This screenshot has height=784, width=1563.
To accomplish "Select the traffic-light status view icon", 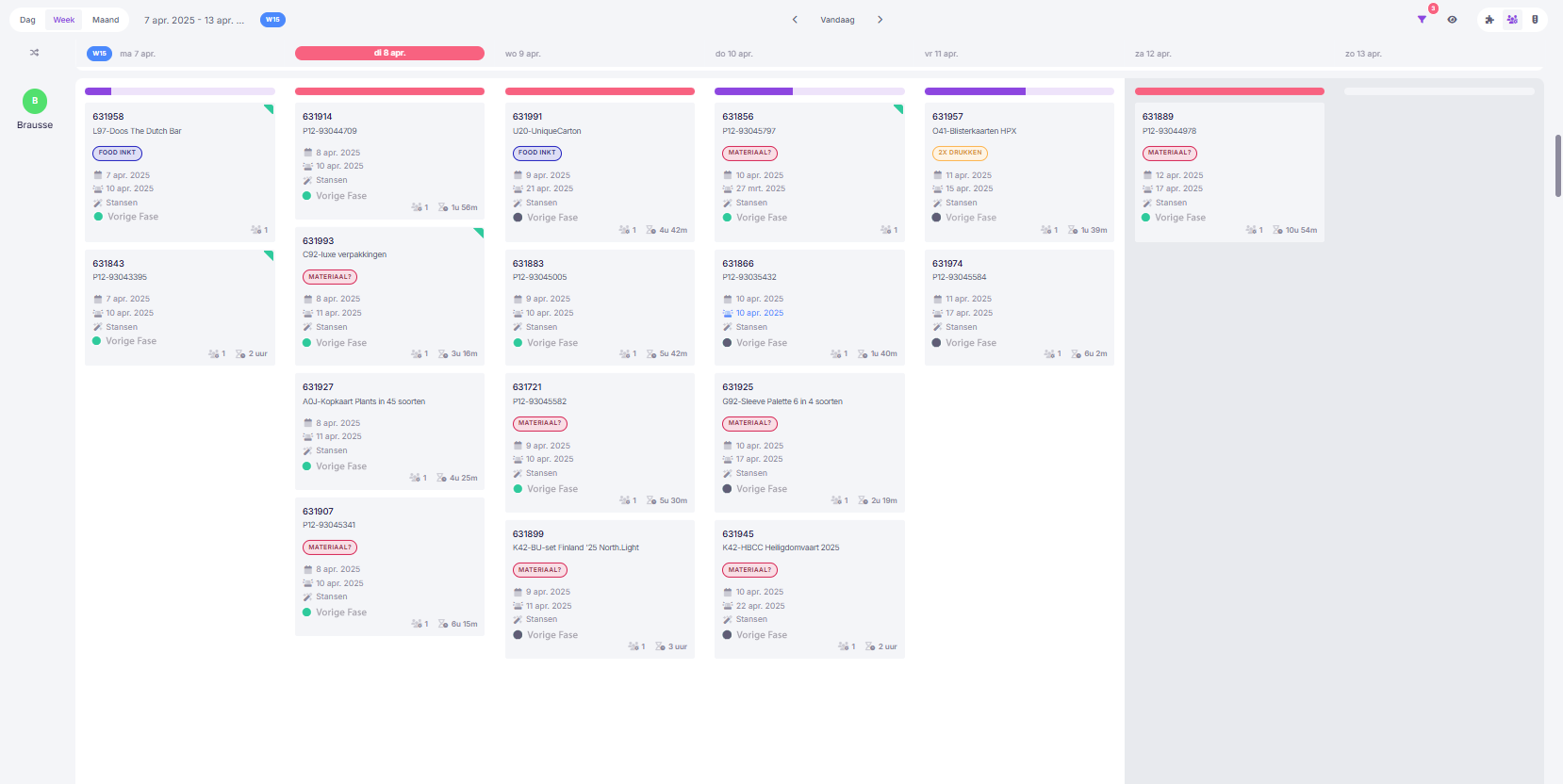I will 1535,20.
